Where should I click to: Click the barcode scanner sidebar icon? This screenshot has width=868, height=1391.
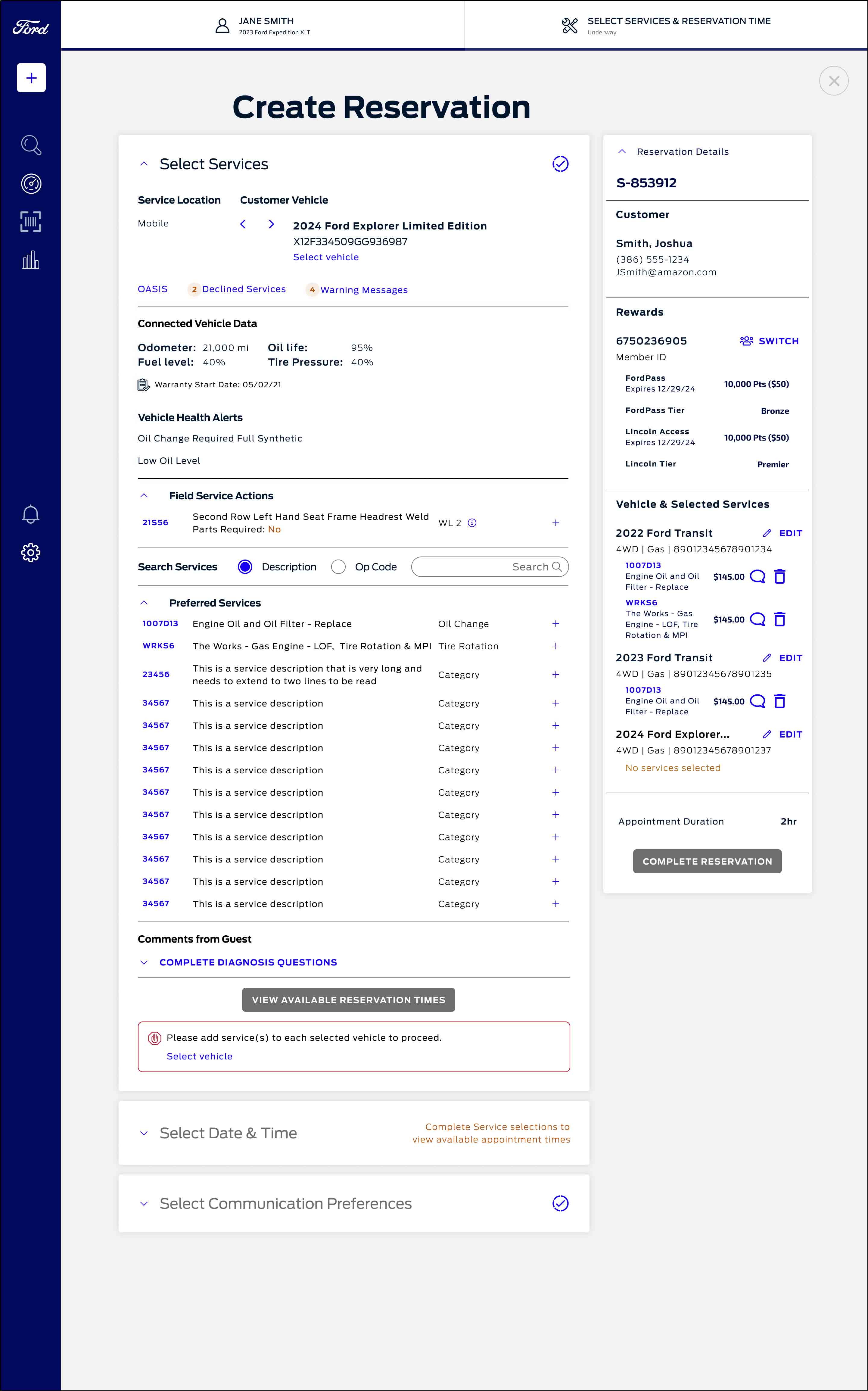[x=31, y=222]
